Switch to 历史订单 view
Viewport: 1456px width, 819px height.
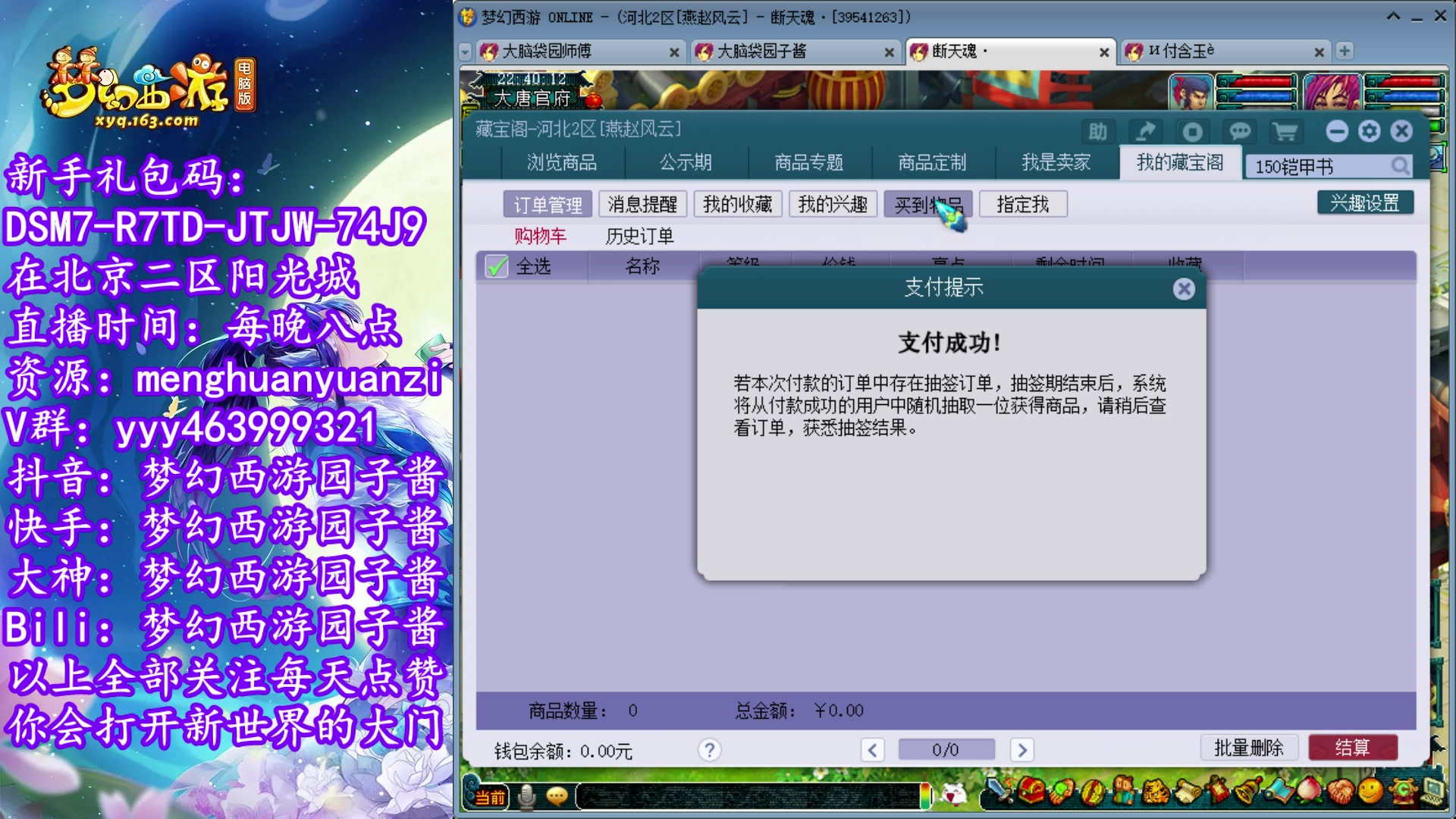pyautogui.click(x=639, y=236)
